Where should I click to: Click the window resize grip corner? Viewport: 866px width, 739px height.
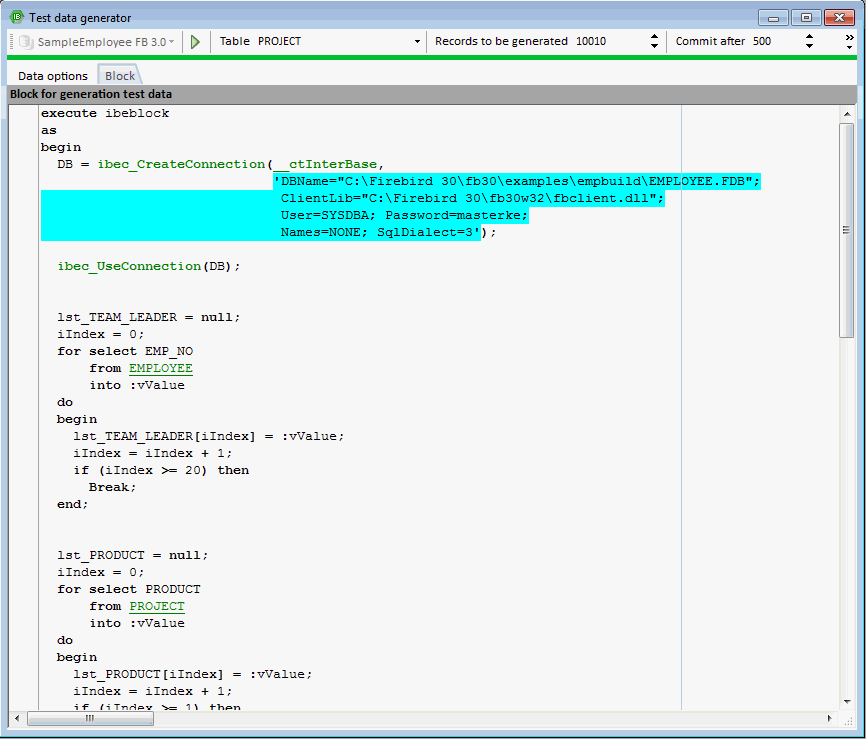tap(848, 720)
